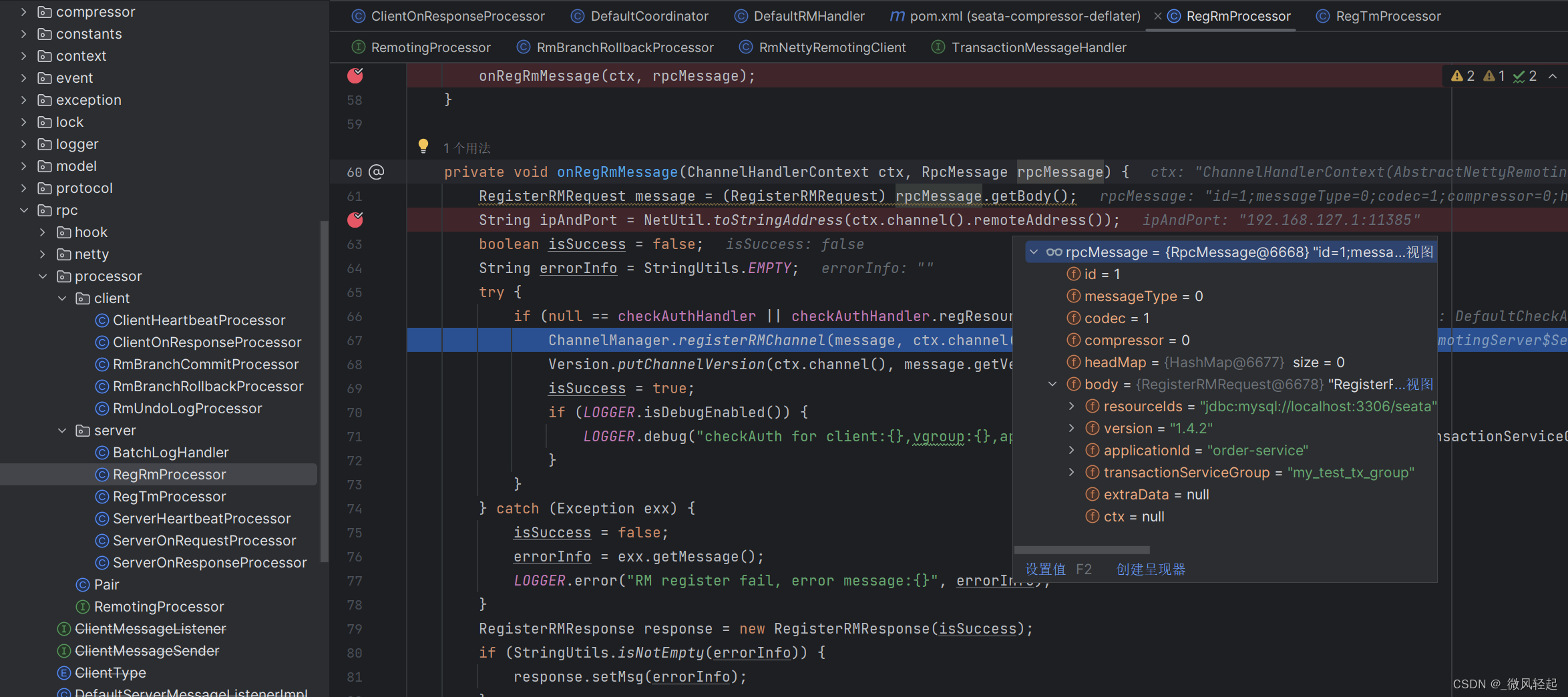The width and height of the screenshot is (1568, 697).
Task: Expand the applicationId field
Action: tap(1071, 451)
